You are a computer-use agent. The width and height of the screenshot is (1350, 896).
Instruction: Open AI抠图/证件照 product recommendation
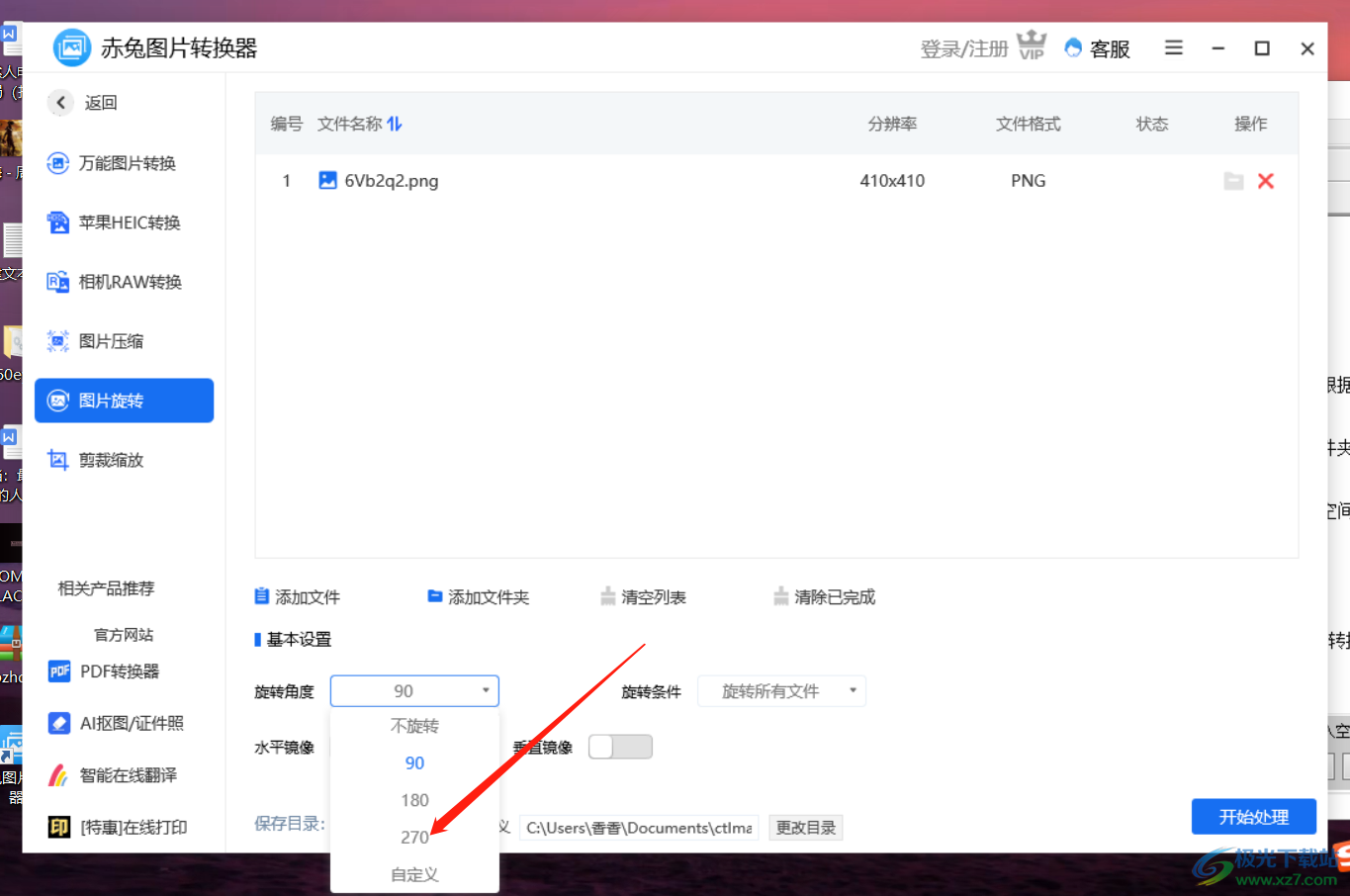tap(116, 723)
